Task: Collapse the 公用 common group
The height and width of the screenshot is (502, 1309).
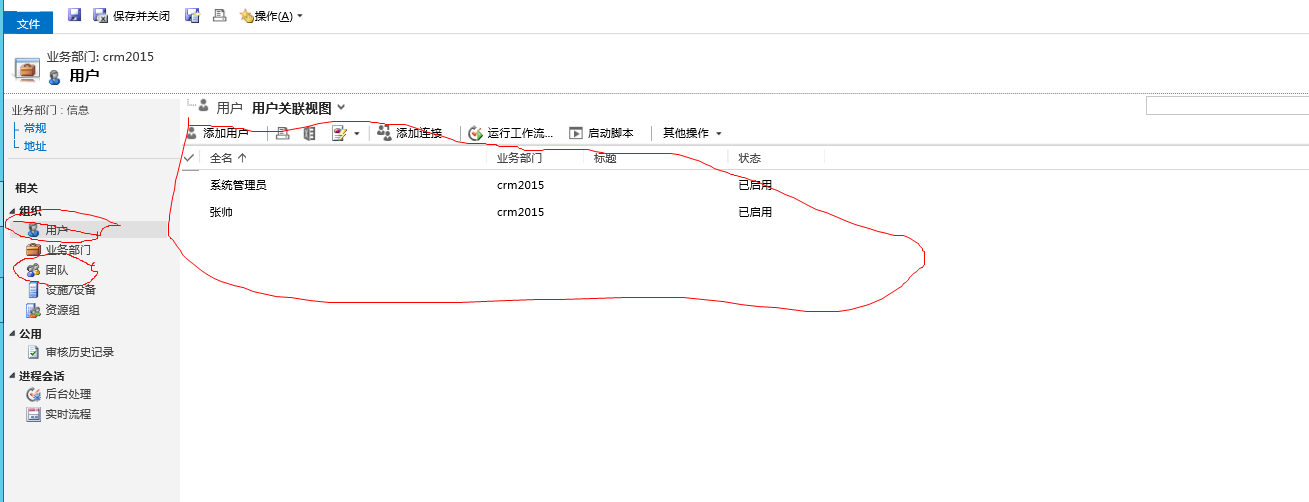Action: pyautogui.click(x=13, y=334)
